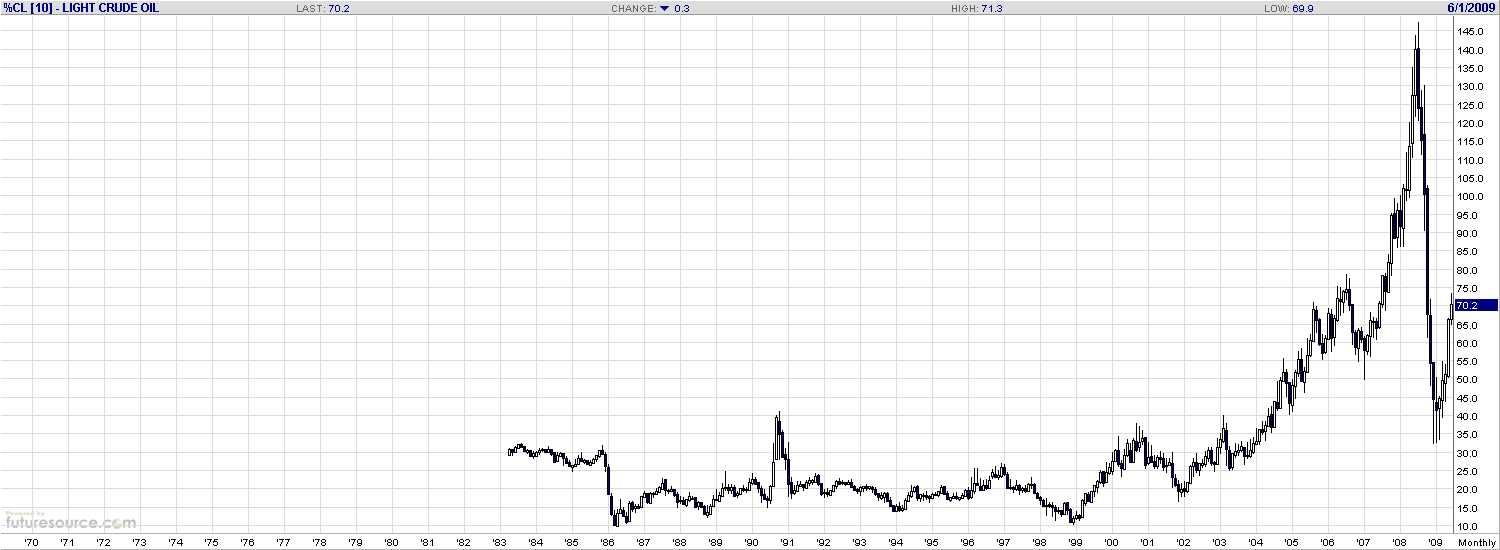The image size is (1500, 550).
Task: Click the '99 year axis label
Action: click(x=1075, y=542)
